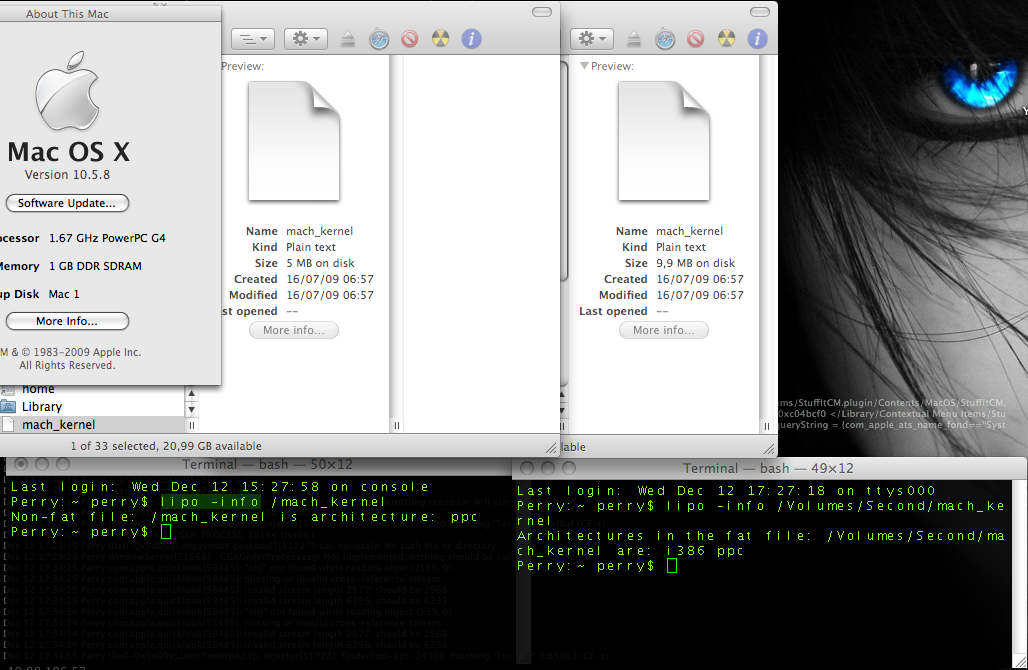This screenshot has width=1028, height=670.
Task: Click the red prohibit icon in left Finder toolbar
Action: [410, 39]
